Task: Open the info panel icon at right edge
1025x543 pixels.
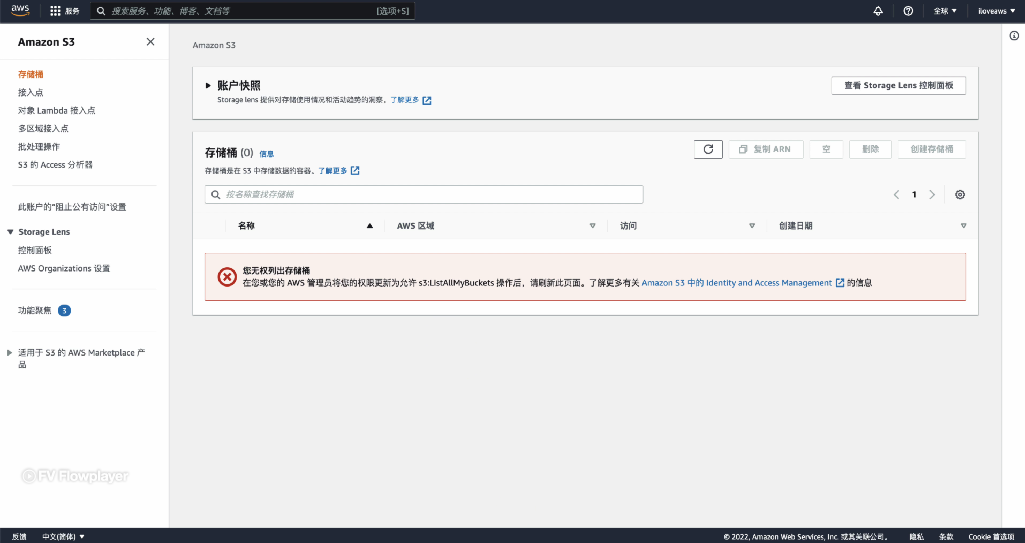Action: pos(1014,36)
